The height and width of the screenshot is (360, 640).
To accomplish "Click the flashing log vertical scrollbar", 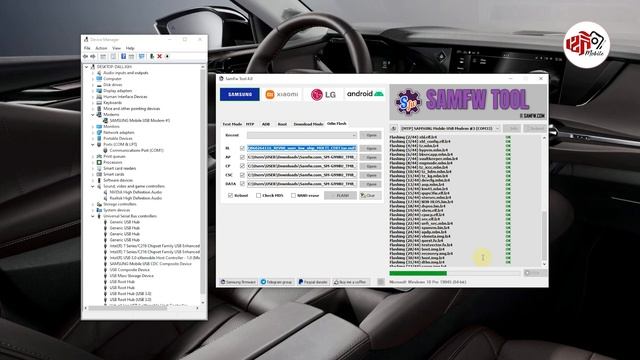I will 544,200.
